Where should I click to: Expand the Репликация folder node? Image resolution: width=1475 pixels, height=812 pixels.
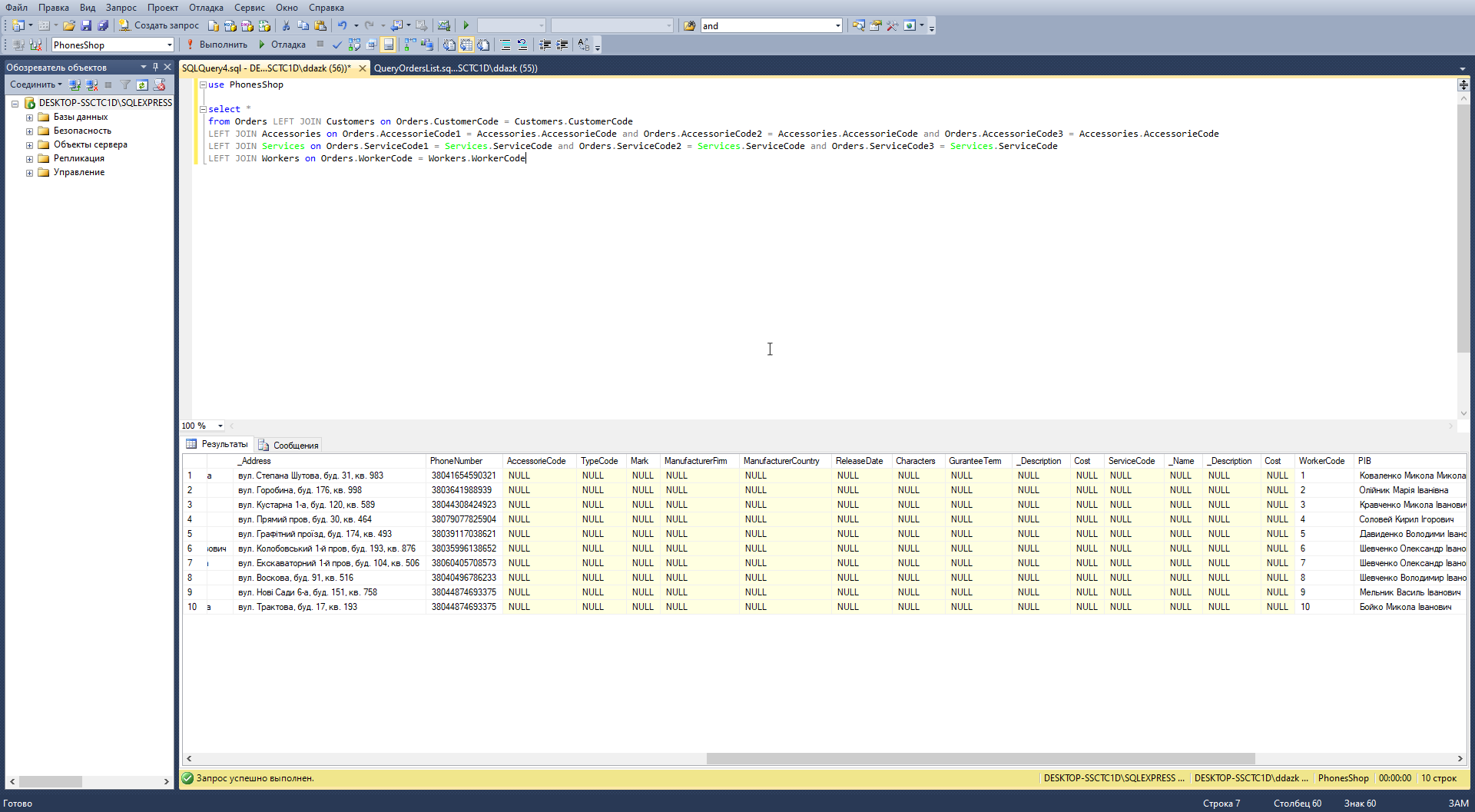click(x=29, y=159)
